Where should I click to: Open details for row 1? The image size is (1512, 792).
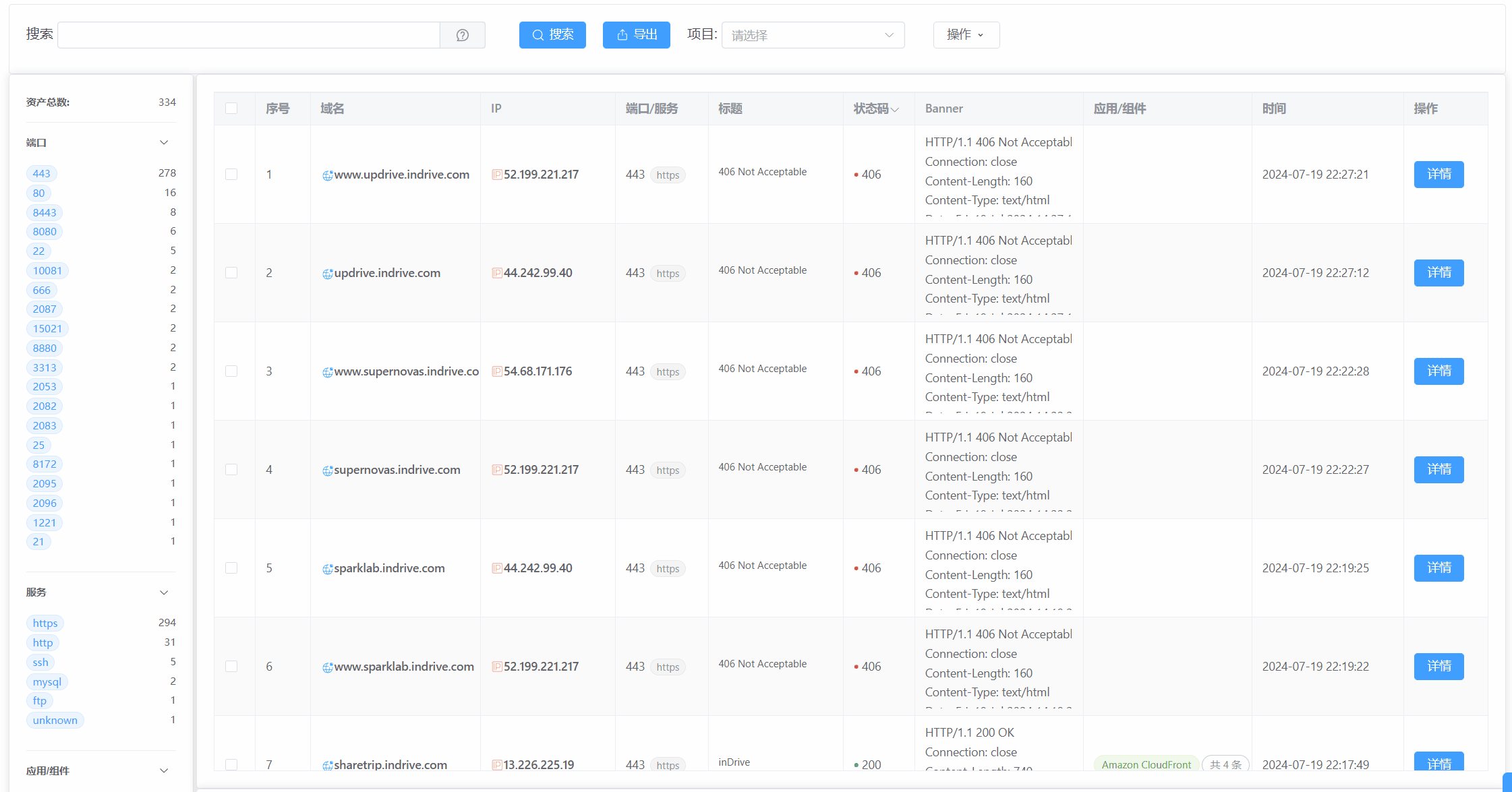(1438, 175)
